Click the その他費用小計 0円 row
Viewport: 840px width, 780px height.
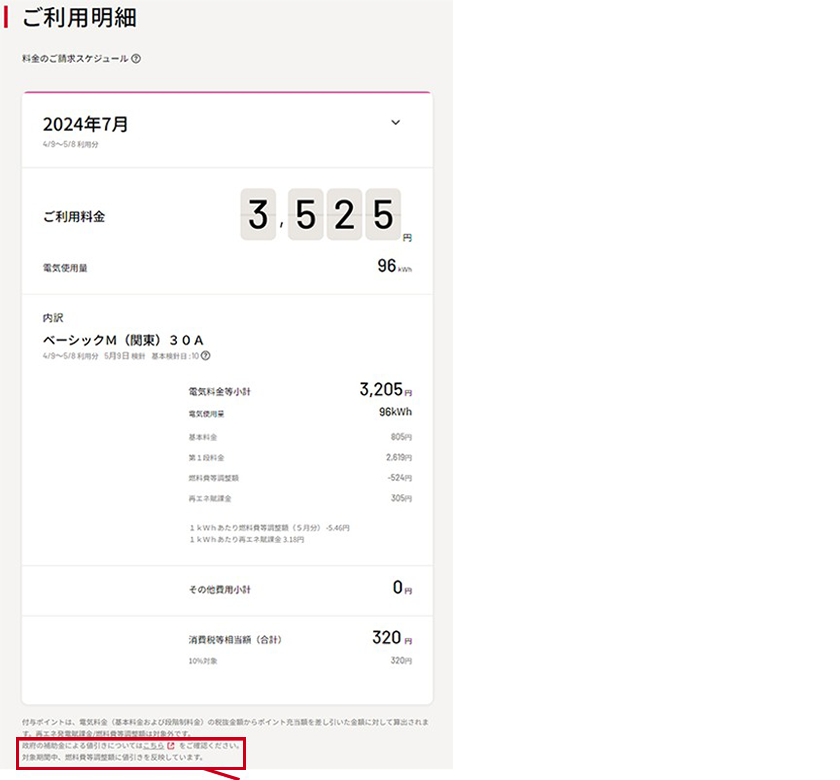coord(300,588)
